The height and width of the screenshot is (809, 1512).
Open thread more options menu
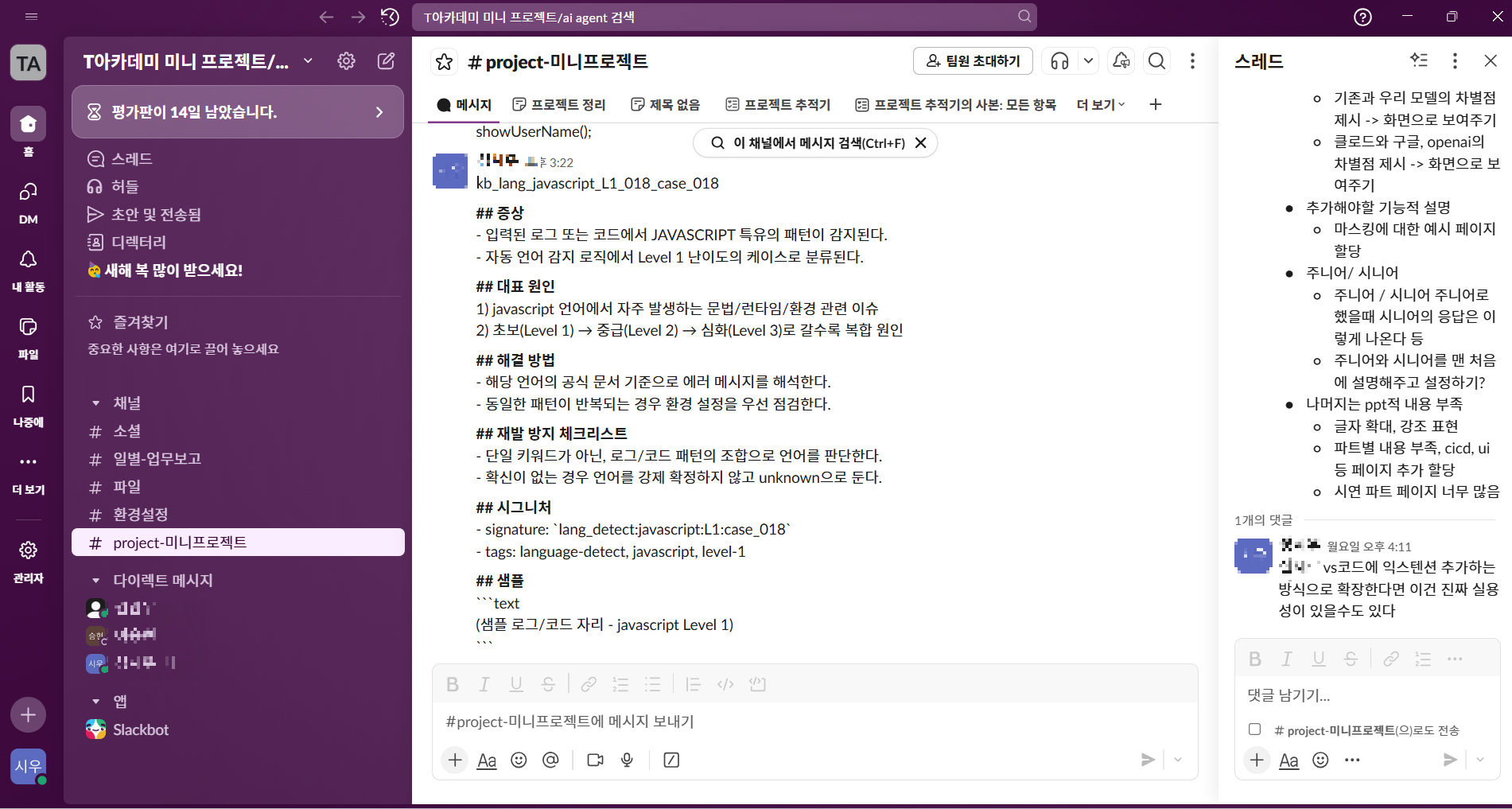point(1455,61)
